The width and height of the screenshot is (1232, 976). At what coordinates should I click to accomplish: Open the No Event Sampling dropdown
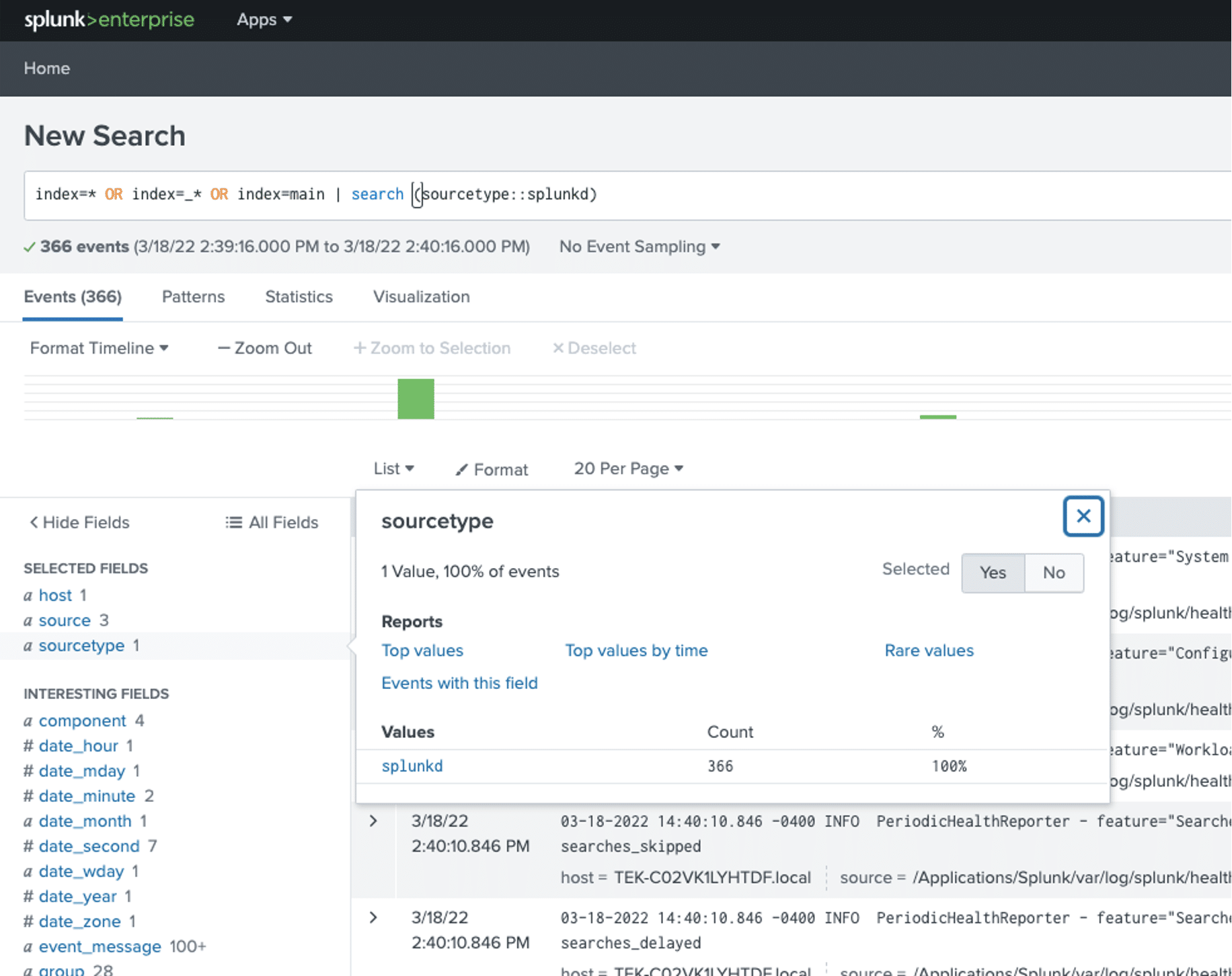pos(640,247)
